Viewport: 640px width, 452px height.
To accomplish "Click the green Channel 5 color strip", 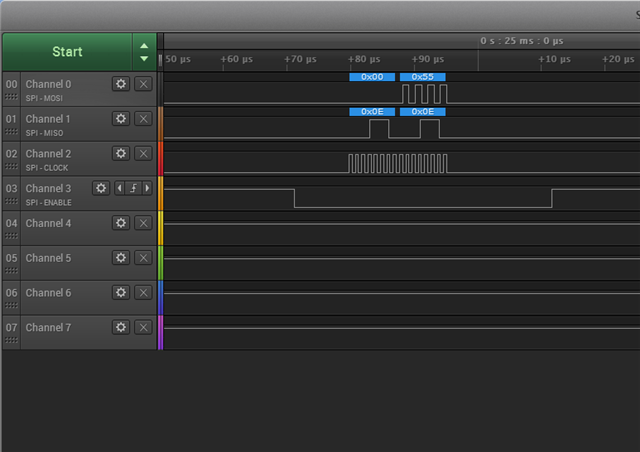I will [160, 263].
